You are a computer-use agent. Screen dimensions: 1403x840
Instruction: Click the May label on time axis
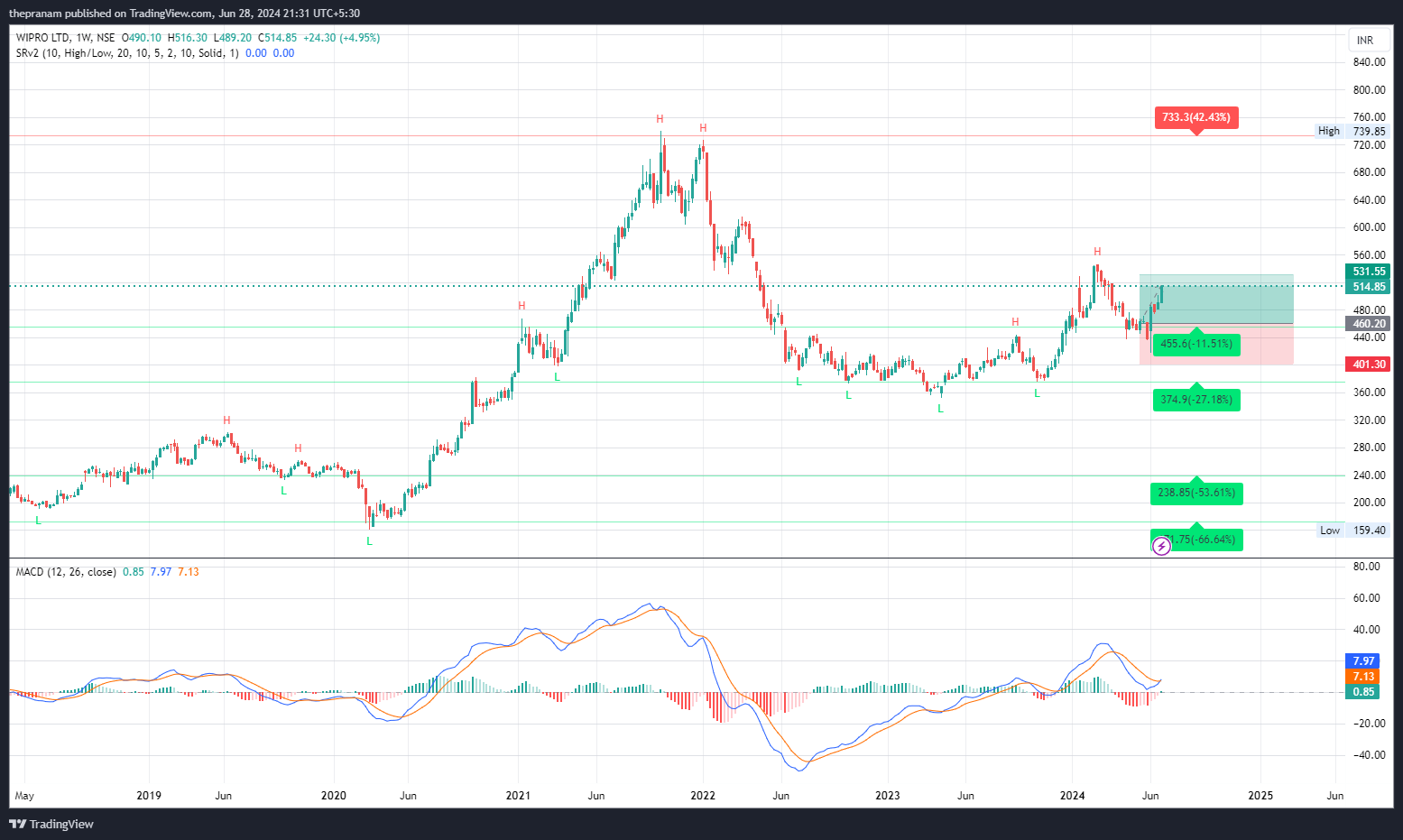point(24,796)
